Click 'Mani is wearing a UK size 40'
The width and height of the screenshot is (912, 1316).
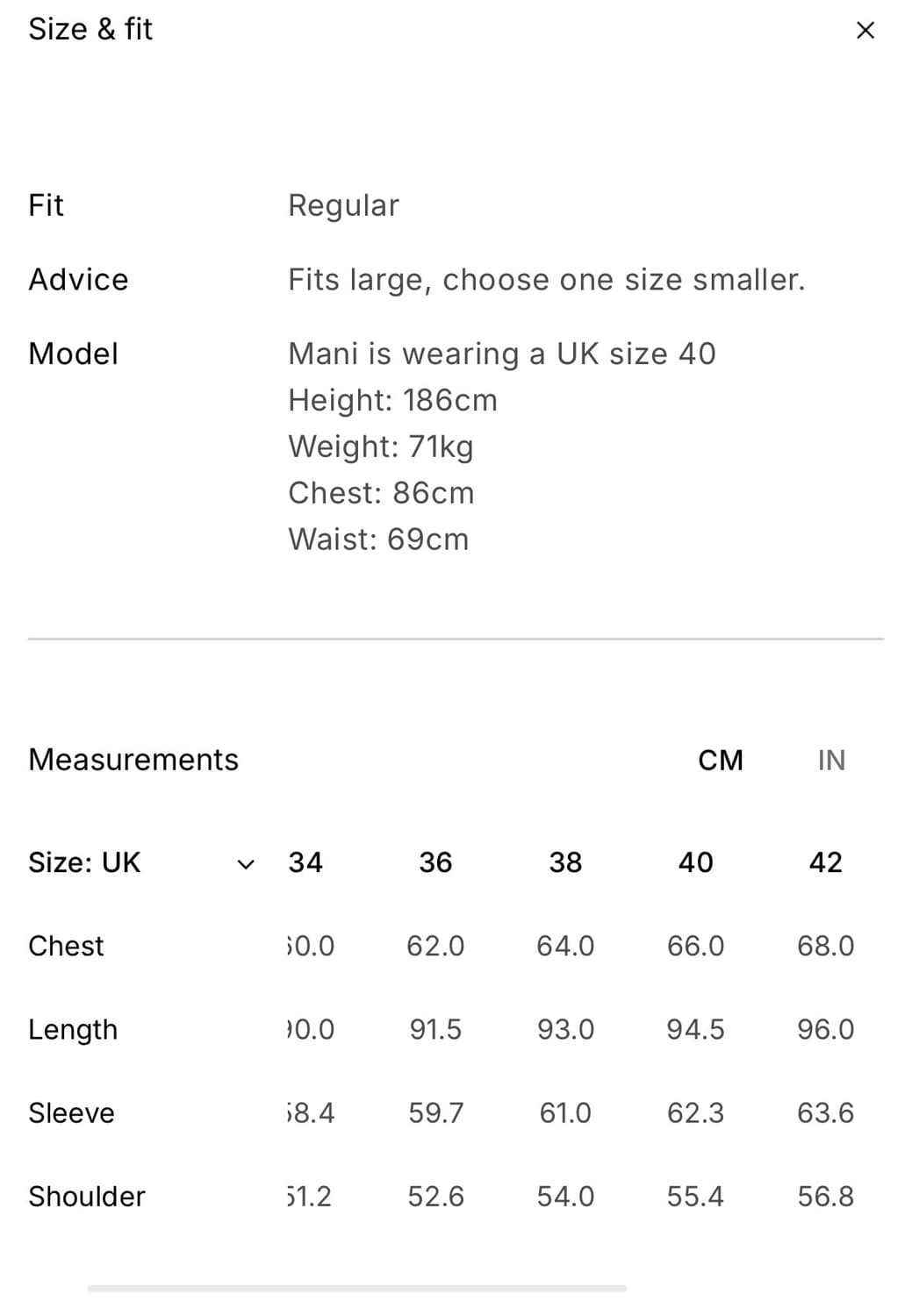[x=502, y=354]
